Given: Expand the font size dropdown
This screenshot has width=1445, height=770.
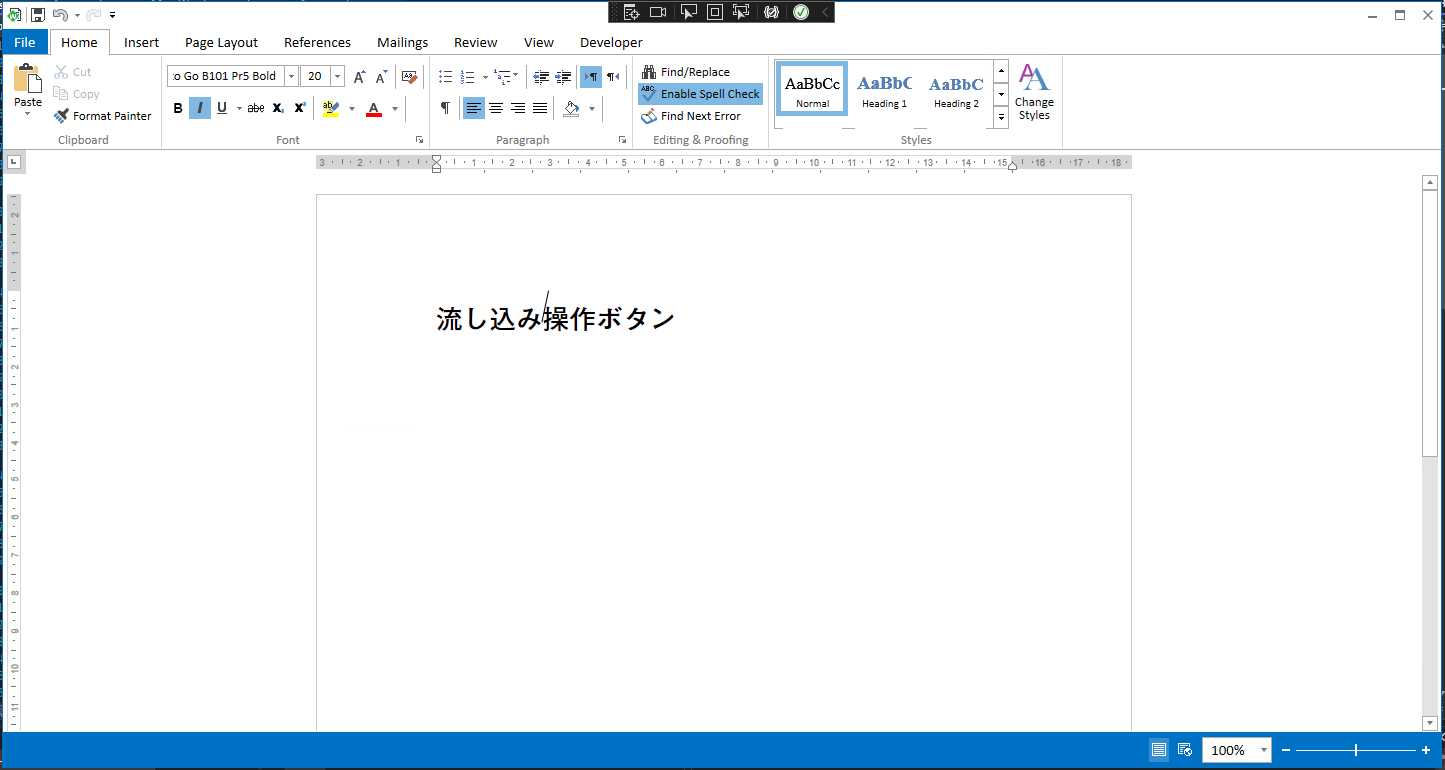Looking at the screenshot, I should (x=337, y=77).
